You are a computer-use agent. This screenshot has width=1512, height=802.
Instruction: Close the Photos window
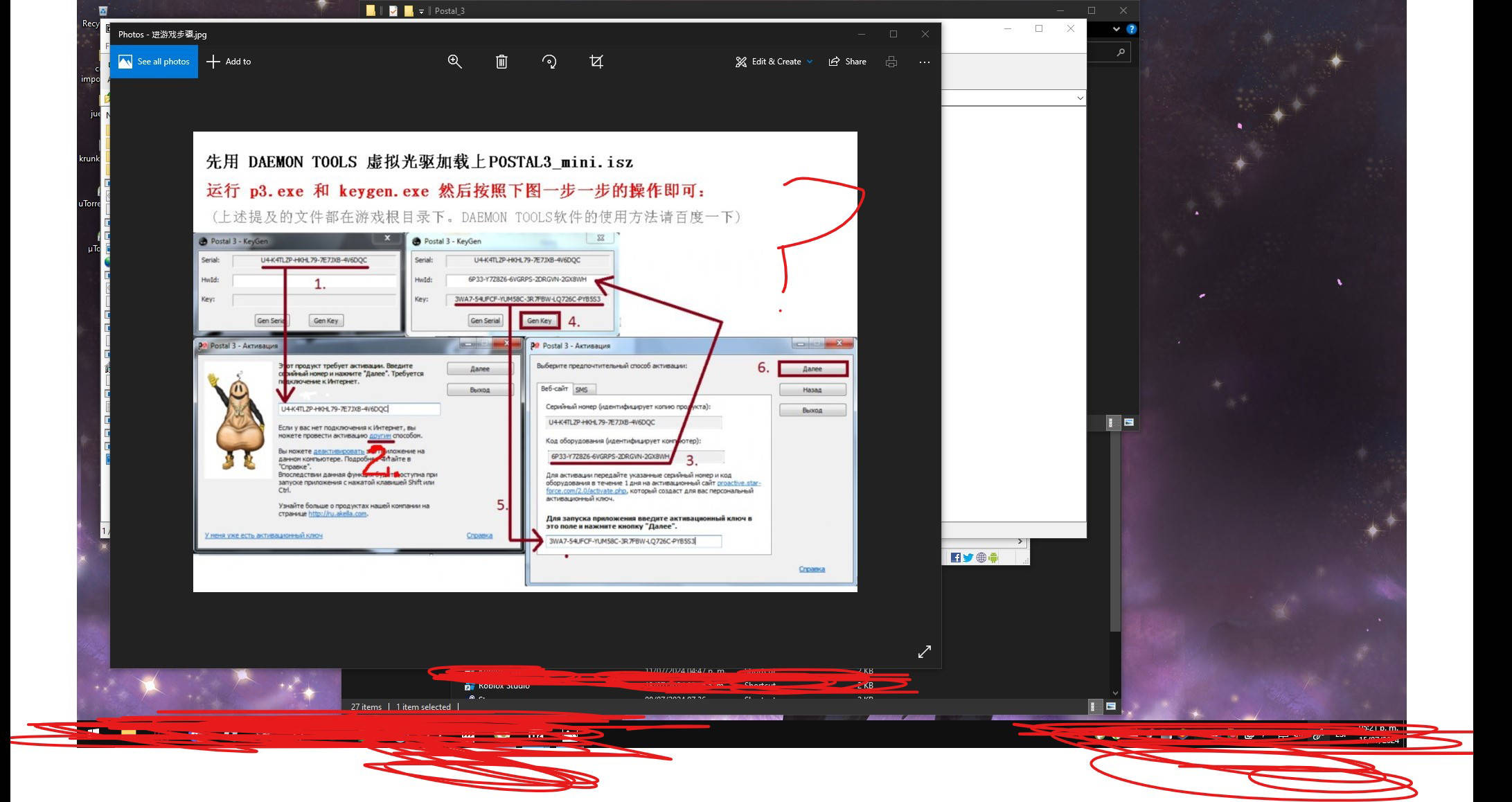(x=925, y=34)
